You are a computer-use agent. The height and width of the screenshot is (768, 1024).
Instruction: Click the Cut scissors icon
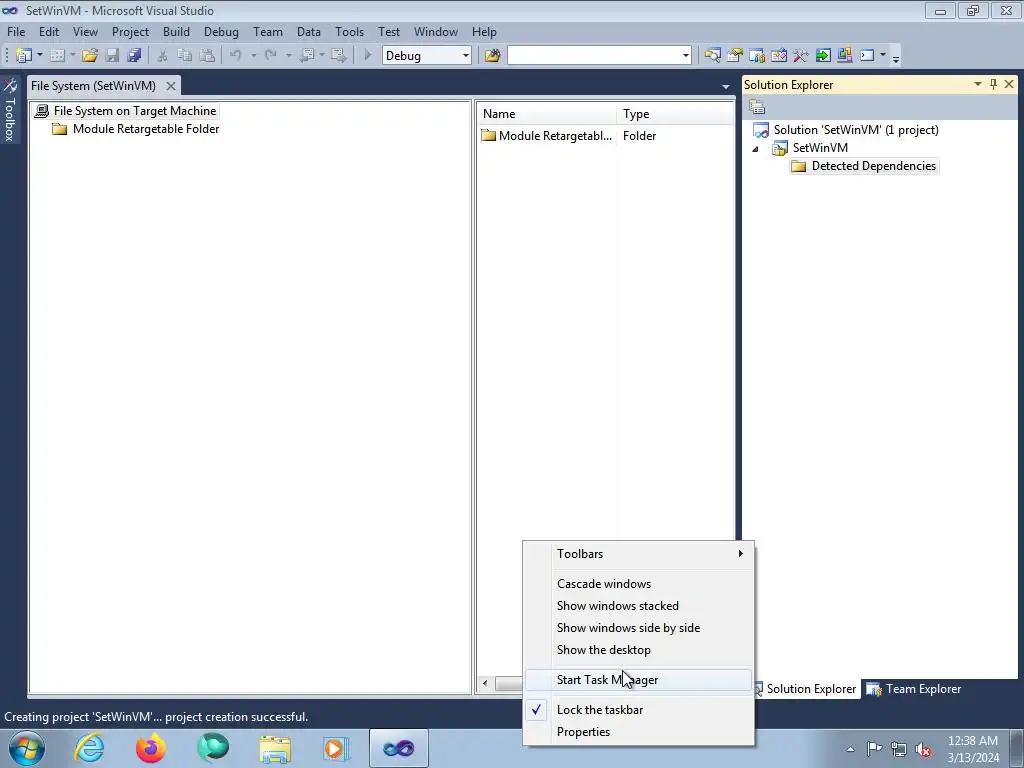click(163, 56)
